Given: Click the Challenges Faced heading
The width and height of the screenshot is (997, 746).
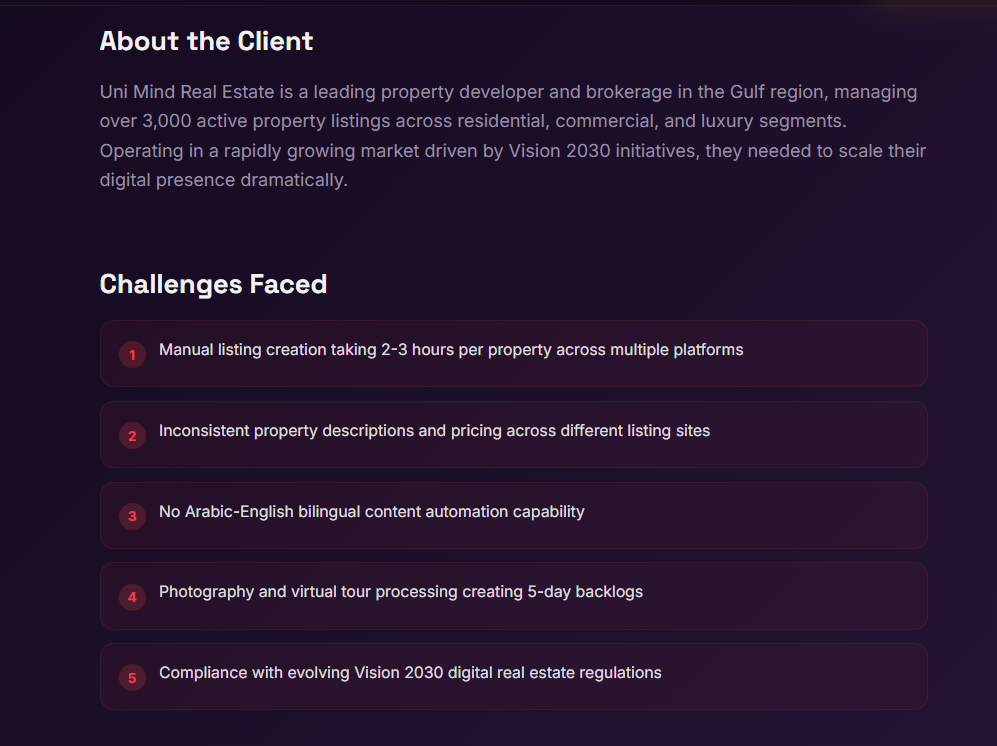Looking at the screenshot, I should click(213, 284).
